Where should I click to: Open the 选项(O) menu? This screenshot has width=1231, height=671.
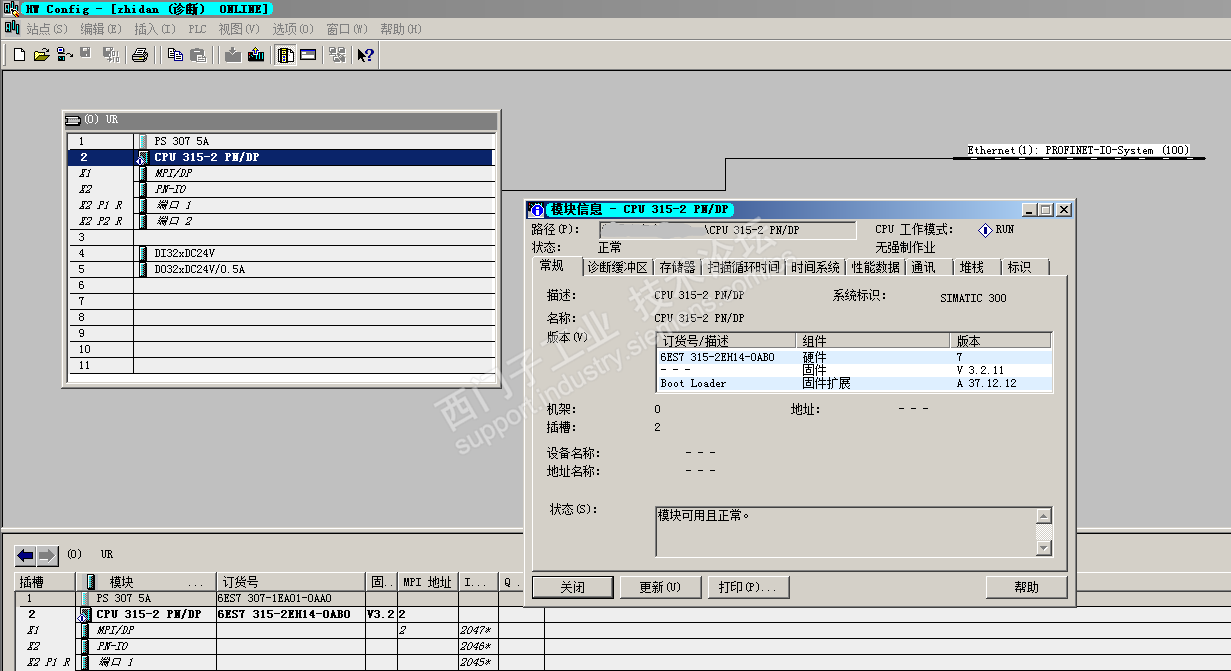coord(293,29)
